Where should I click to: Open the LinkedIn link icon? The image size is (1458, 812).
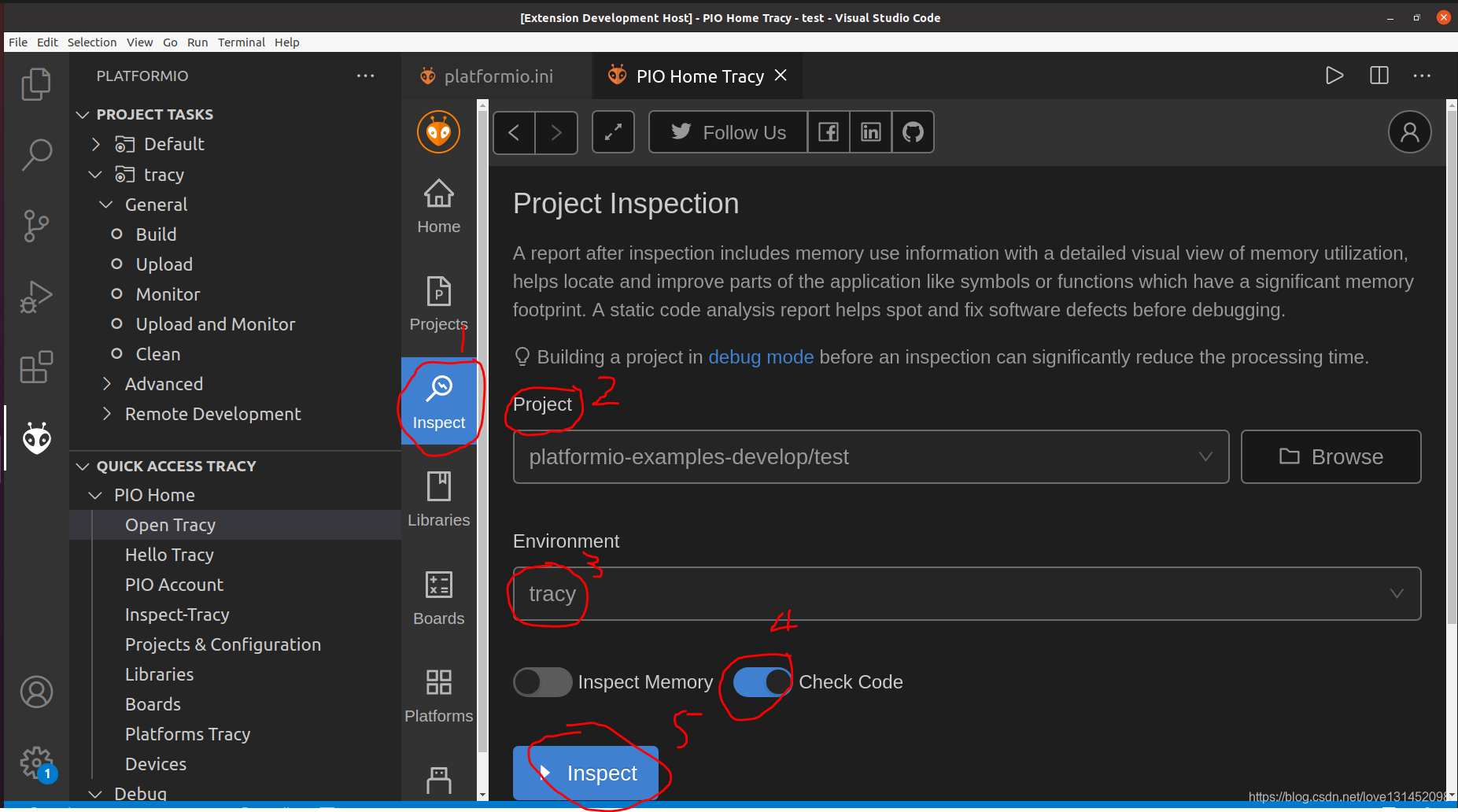[871, 132]
